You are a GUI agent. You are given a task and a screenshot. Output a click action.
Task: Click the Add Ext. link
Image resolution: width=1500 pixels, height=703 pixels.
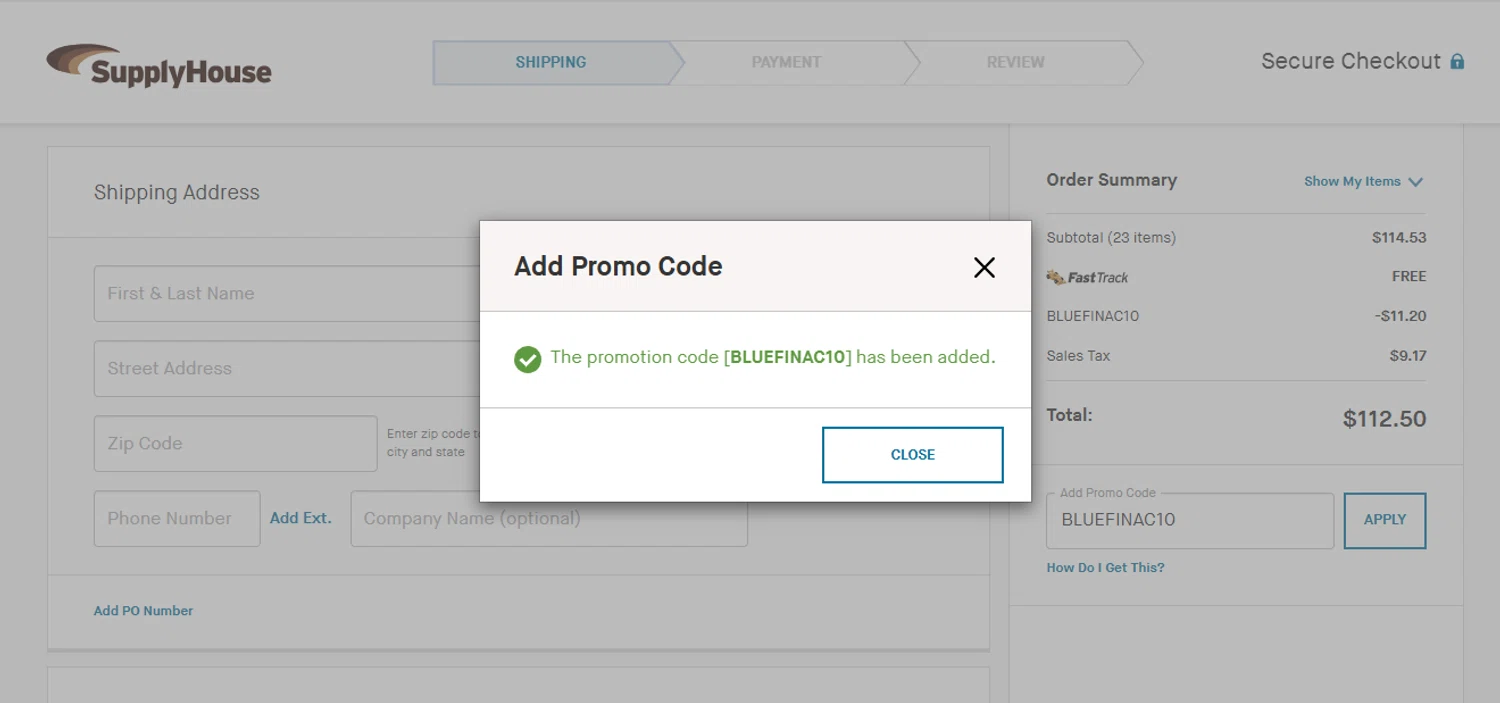(x=300, y=518)
